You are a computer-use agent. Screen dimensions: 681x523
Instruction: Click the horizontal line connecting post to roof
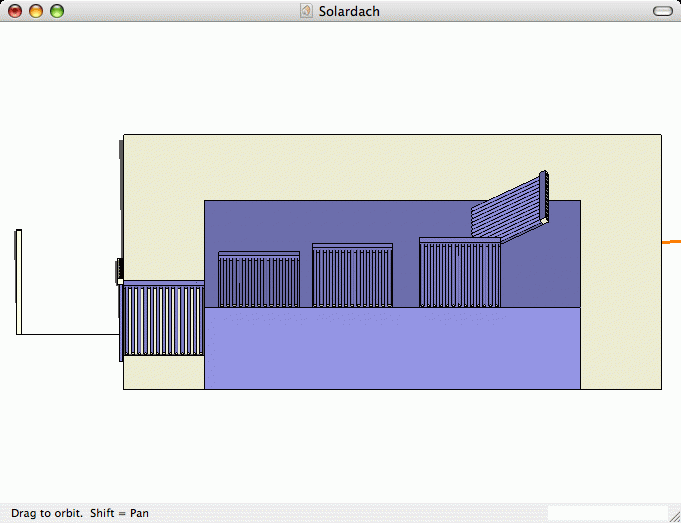[x=68, y=334]
